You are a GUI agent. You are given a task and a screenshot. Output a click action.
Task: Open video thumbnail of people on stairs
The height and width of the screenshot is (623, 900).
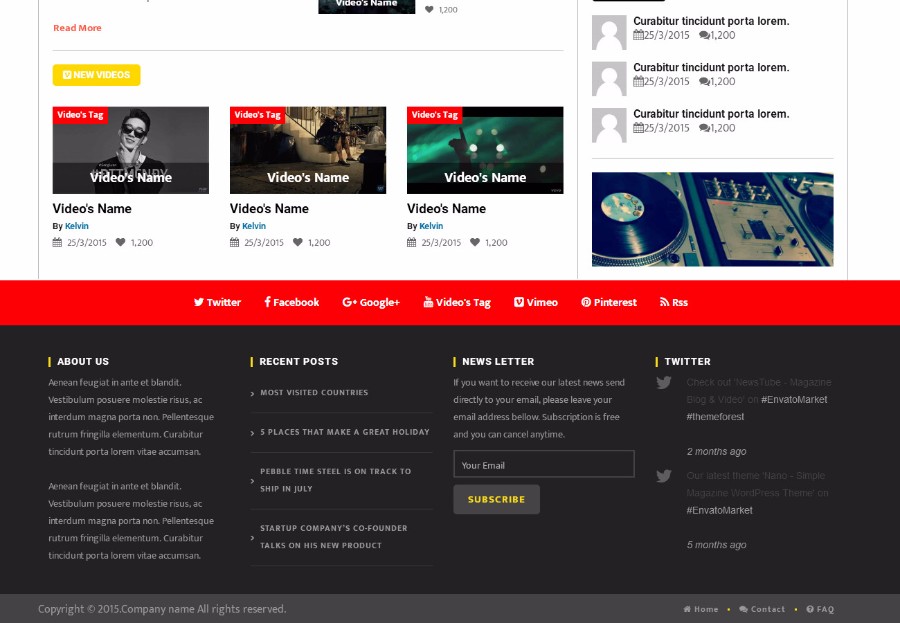(308, 150)
